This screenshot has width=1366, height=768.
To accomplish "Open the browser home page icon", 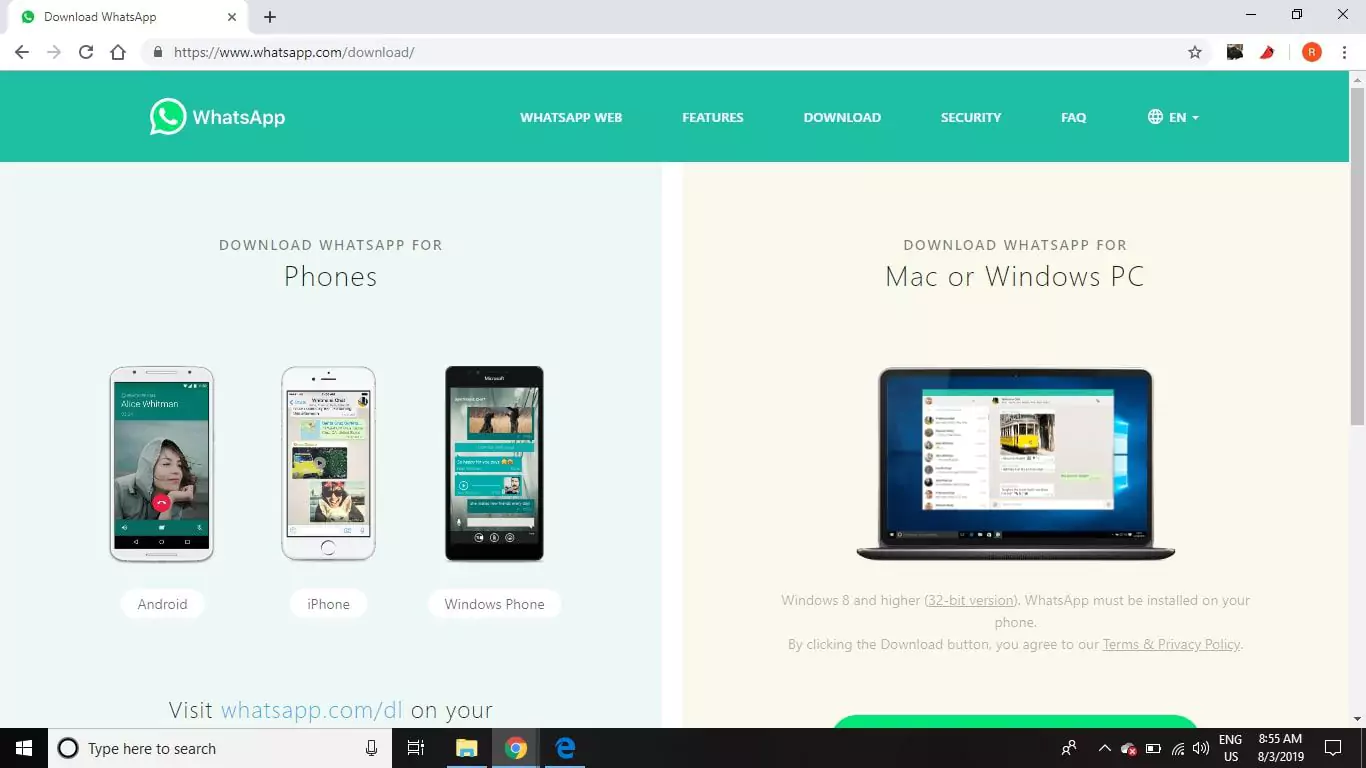I will coord(117,52).
